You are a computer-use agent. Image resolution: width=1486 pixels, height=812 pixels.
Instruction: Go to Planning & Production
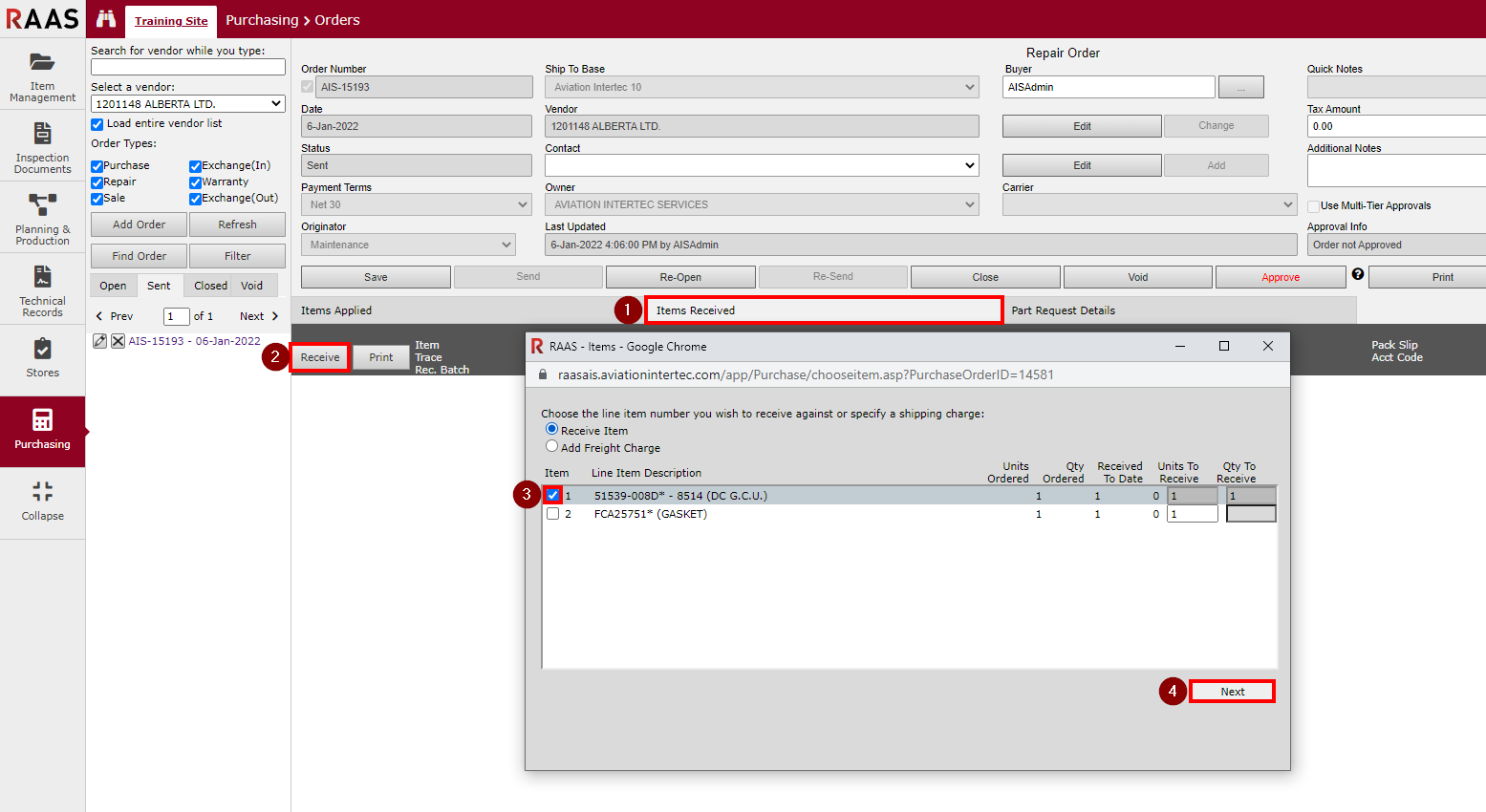coord(42,218)
